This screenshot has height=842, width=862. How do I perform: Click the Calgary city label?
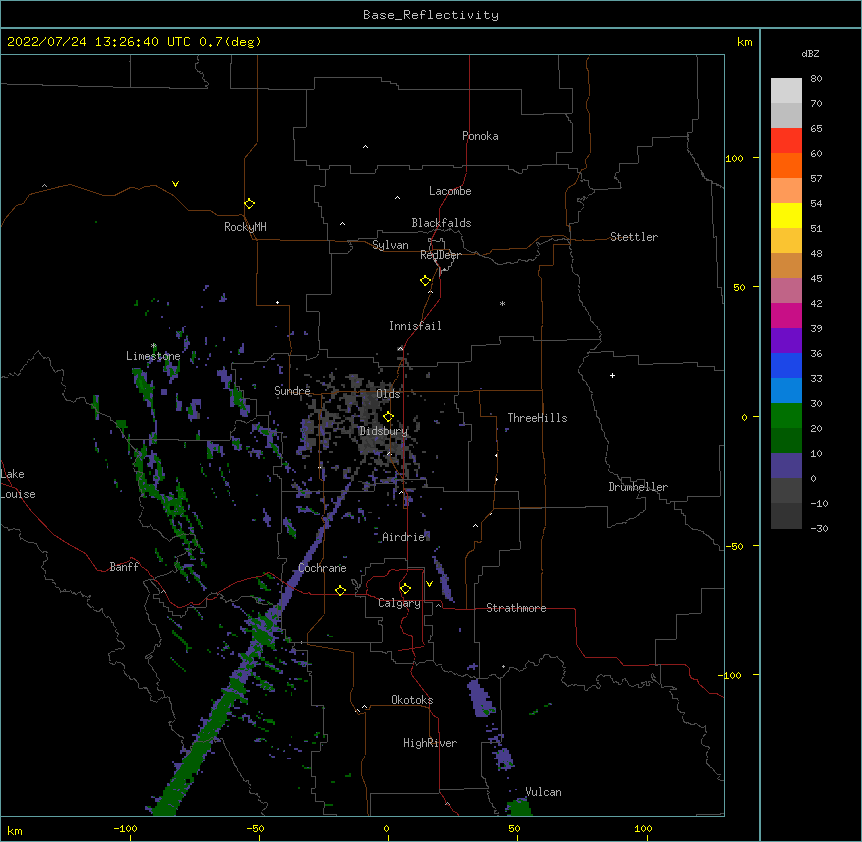tap(400, 603)
